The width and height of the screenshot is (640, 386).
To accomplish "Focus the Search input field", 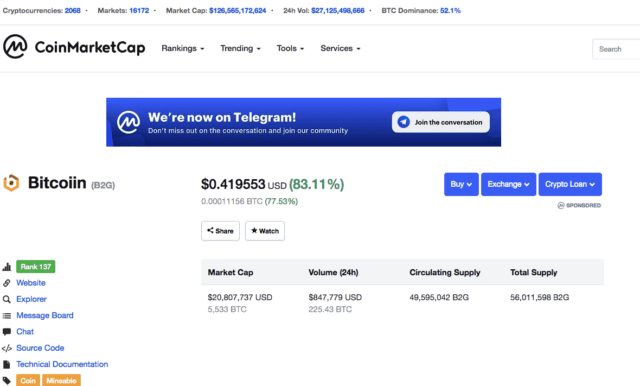I will point(616,49).
